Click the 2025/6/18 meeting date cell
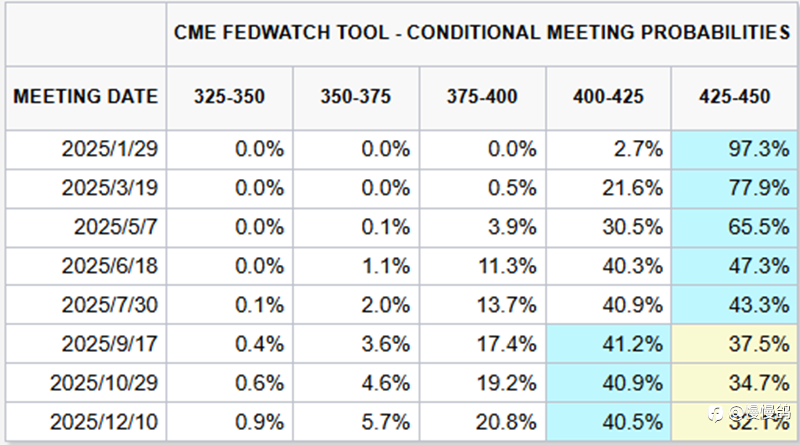Image resolution: width=800 pixels, height=445 pixels. (x=110, y=266)
